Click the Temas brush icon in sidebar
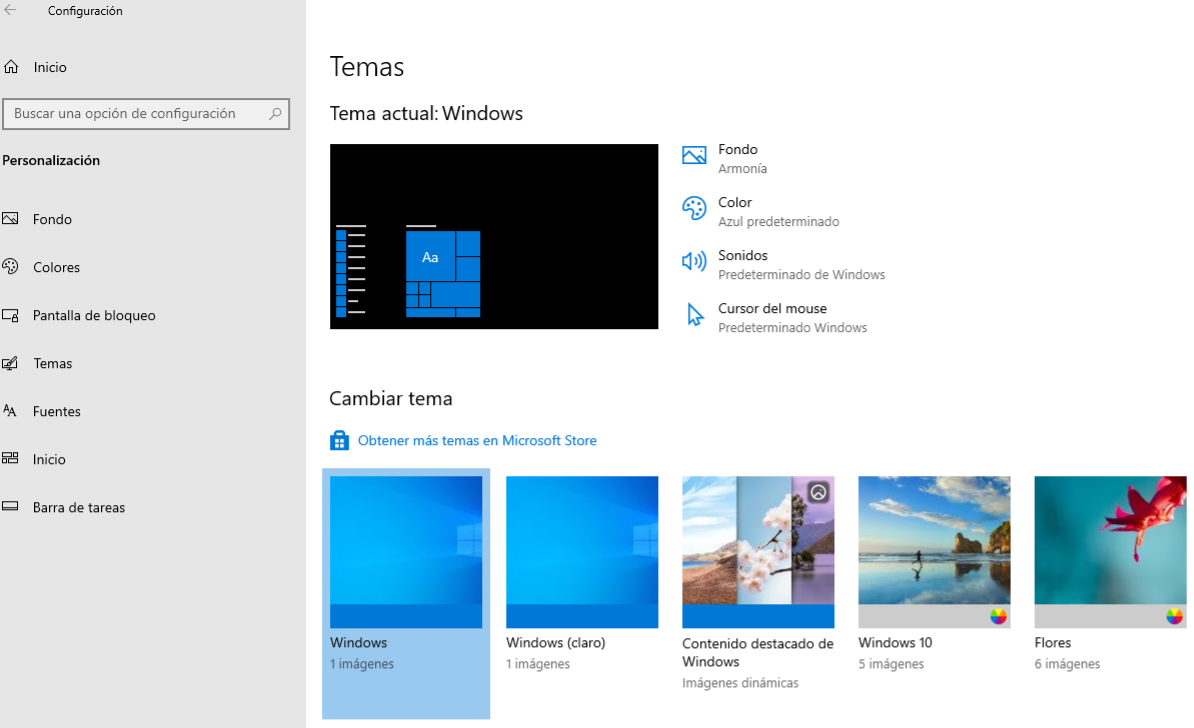The width and height of the screenshot is (1194, 728). [10, 363]
